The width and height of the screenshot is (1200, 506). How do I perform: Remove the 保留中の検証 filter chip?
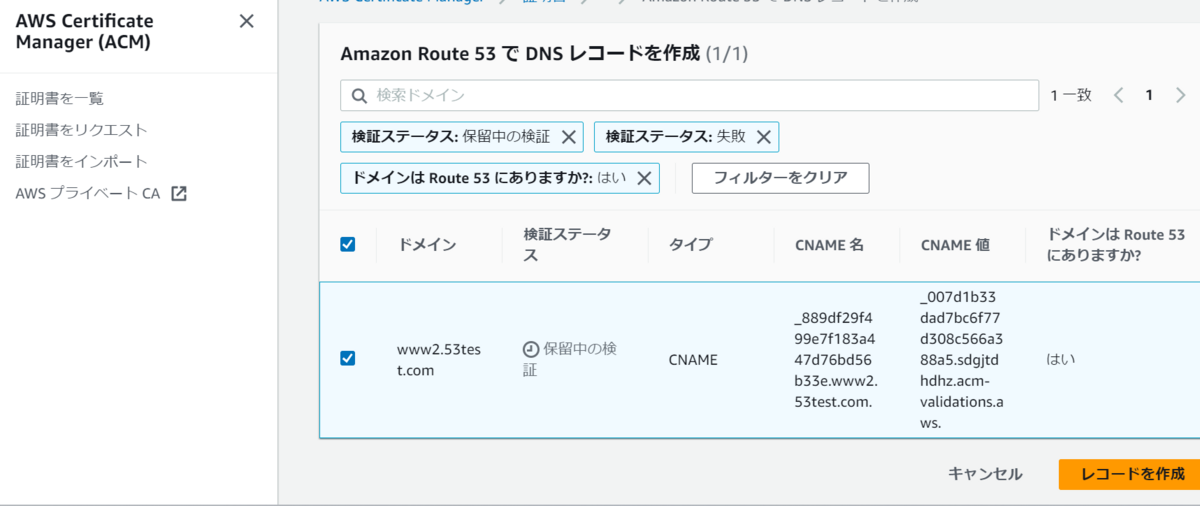(568, 137)
